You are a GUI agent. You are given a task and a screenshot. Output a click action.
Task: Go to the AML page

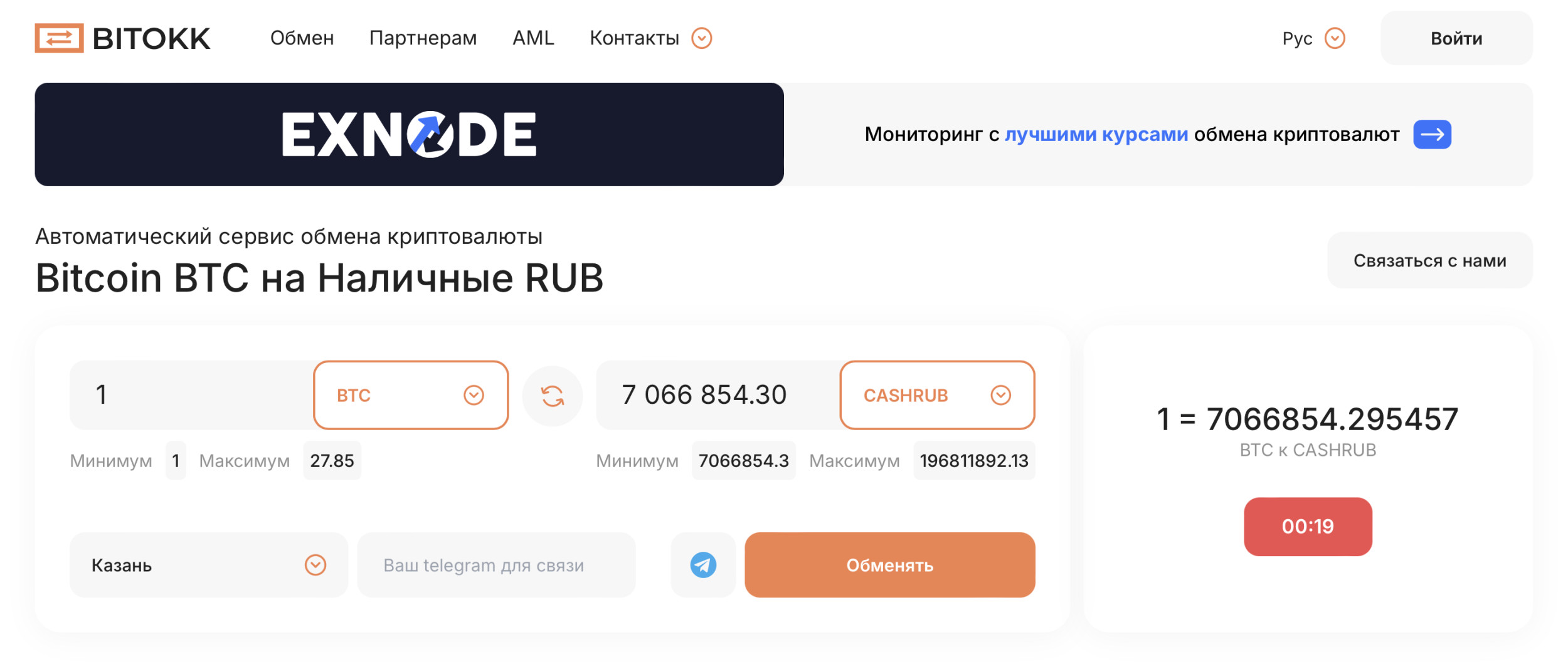[533, 38]
